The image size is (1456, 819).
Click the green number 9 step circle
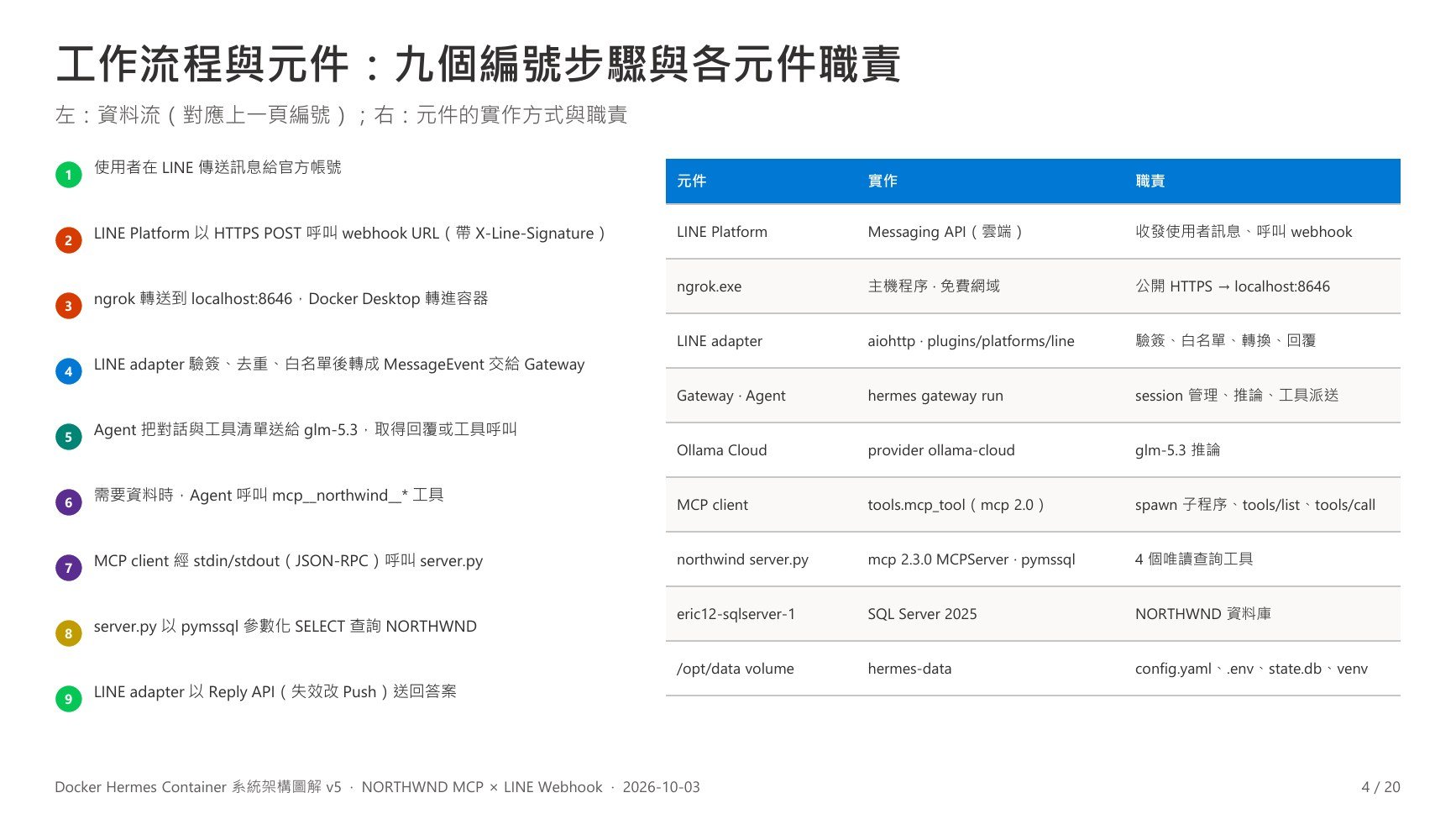(69, 698)
